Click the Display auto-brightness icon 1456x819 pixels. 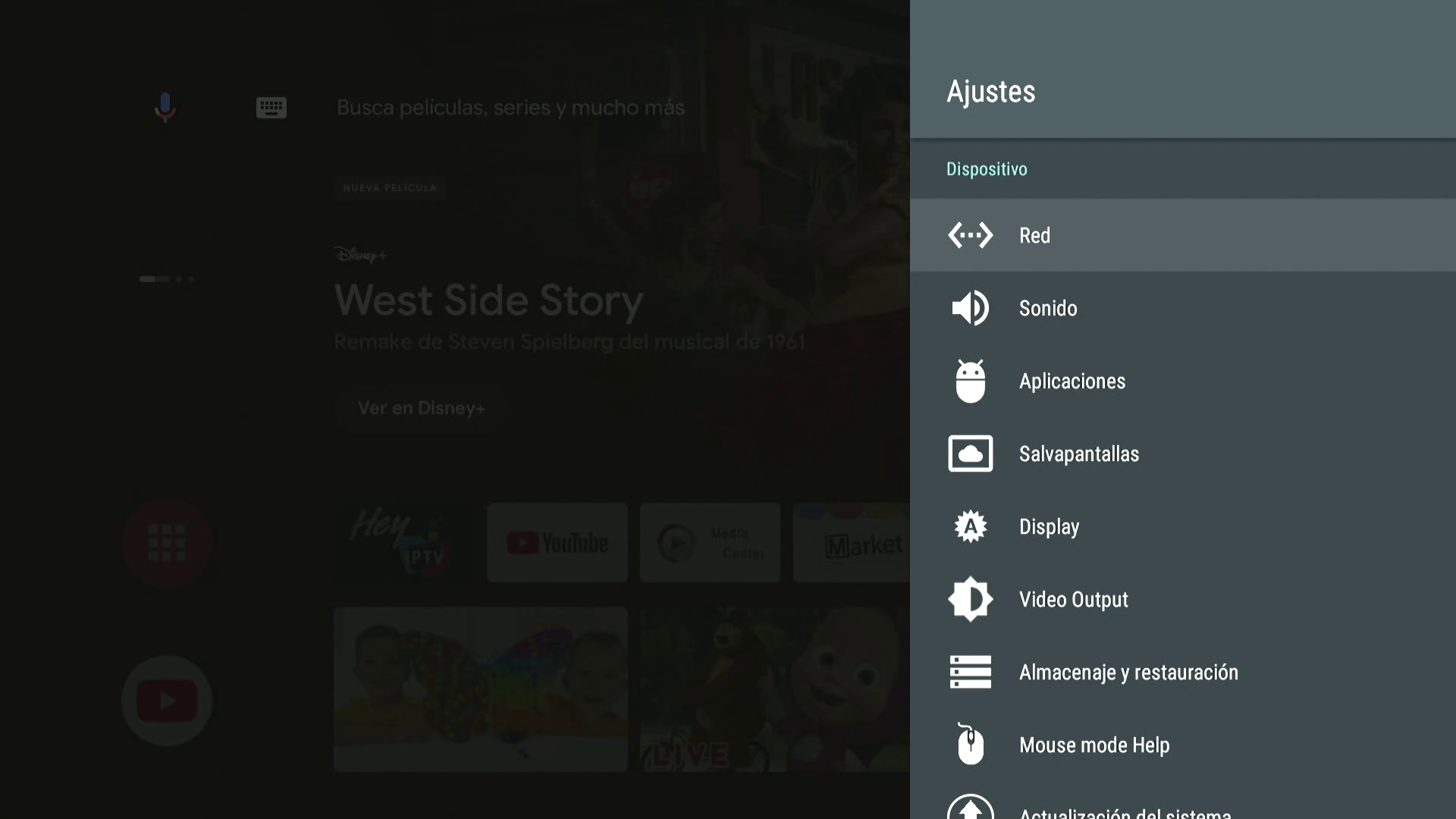click(970, 526)
